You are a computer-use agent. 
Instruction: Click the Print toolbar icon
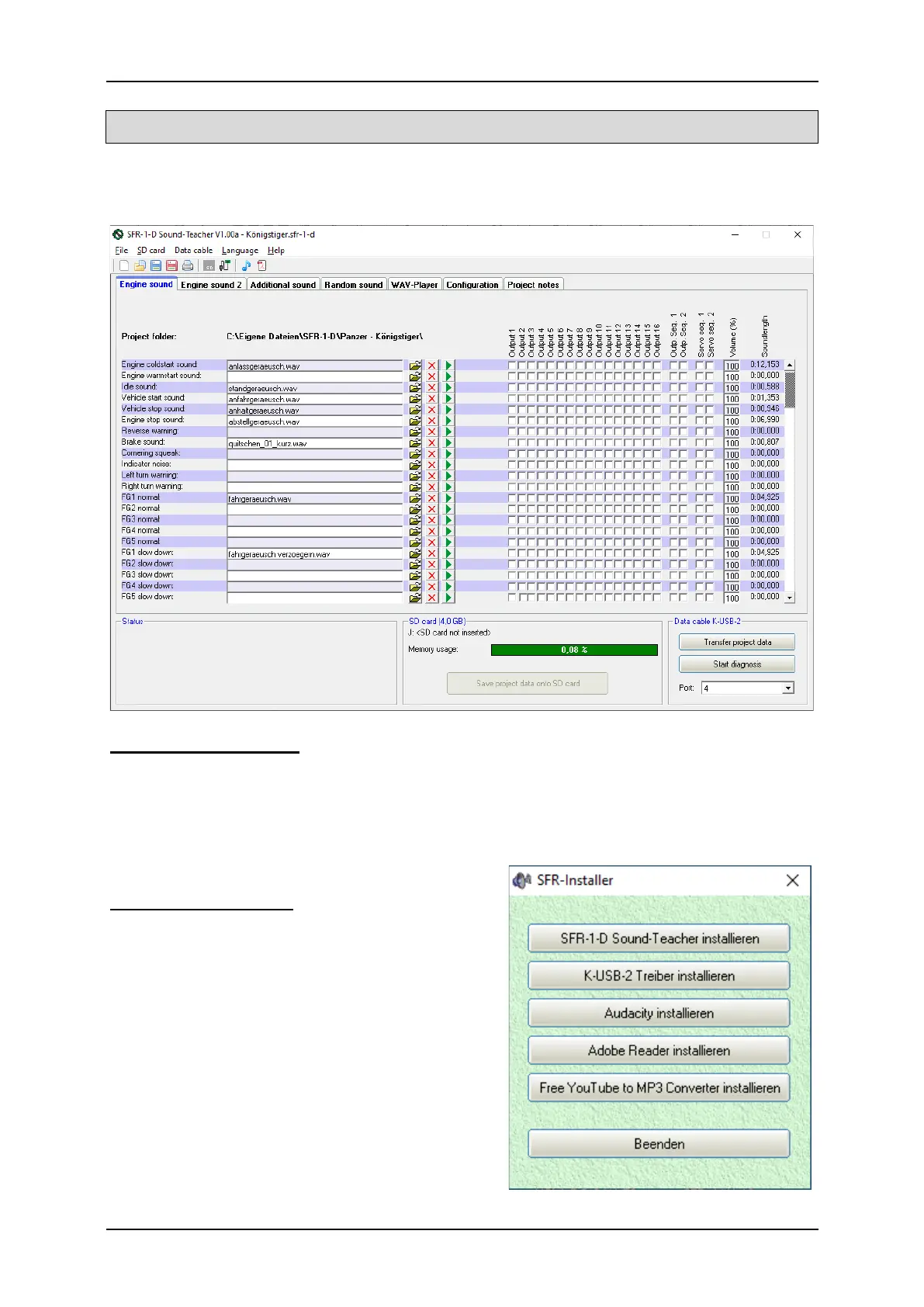point(188,265)
